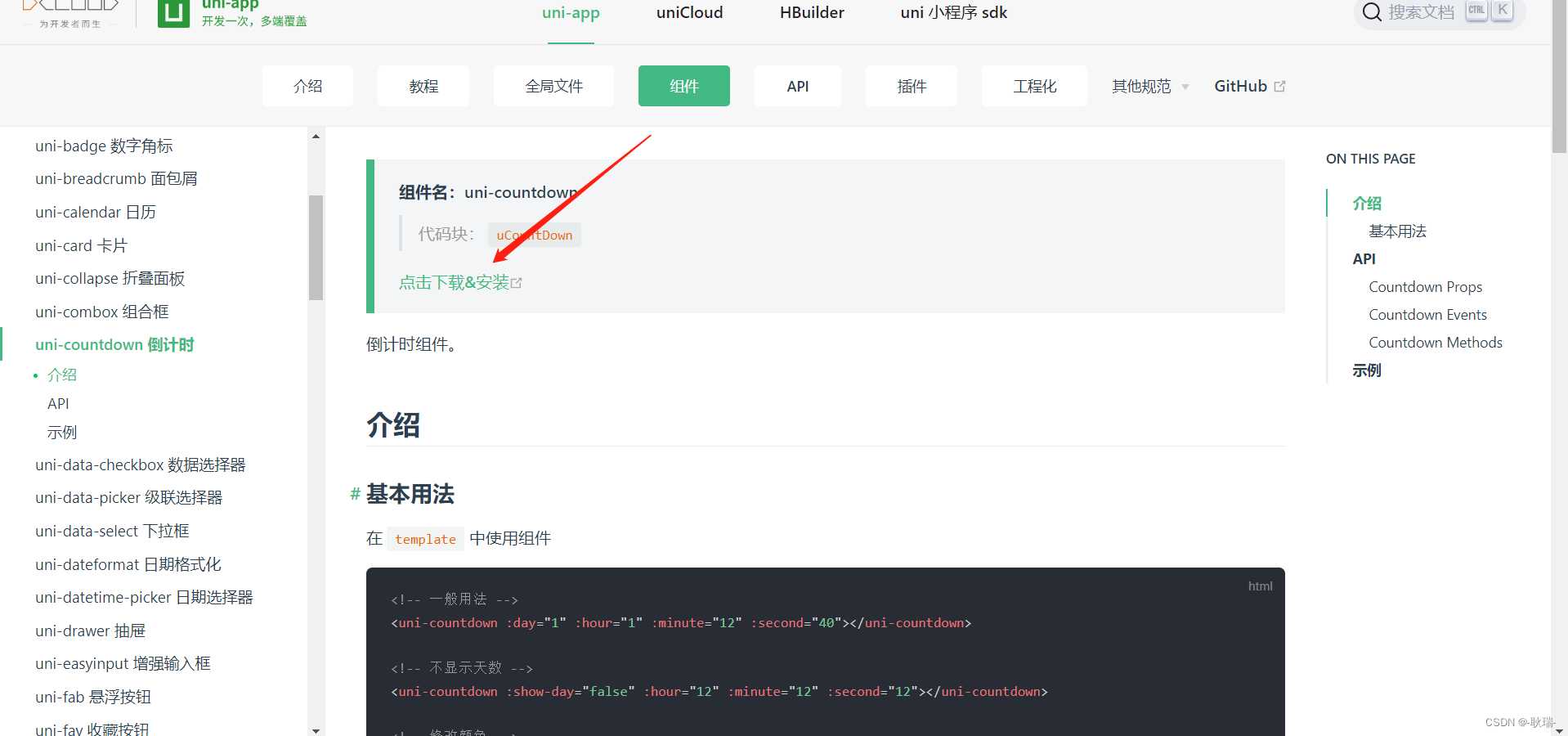Select the 介绍 navigation button
The image size is (1568, 736).
pyautogui.click(x=308, y=86)
